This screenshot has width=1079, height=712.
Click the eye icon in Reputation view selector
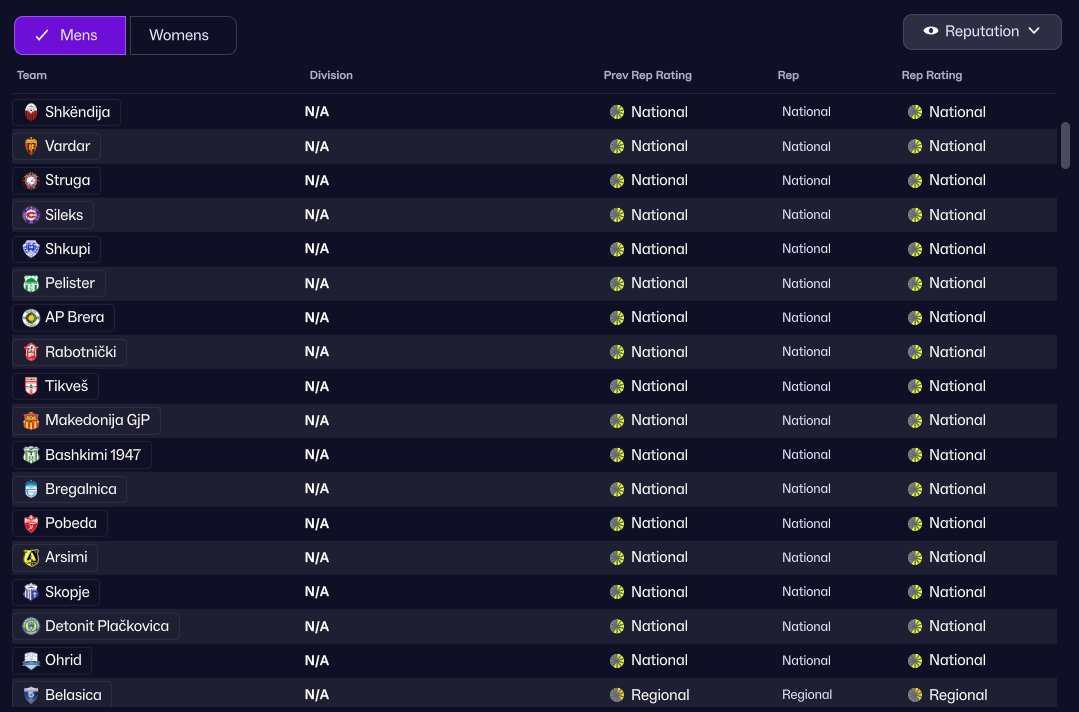930,31
